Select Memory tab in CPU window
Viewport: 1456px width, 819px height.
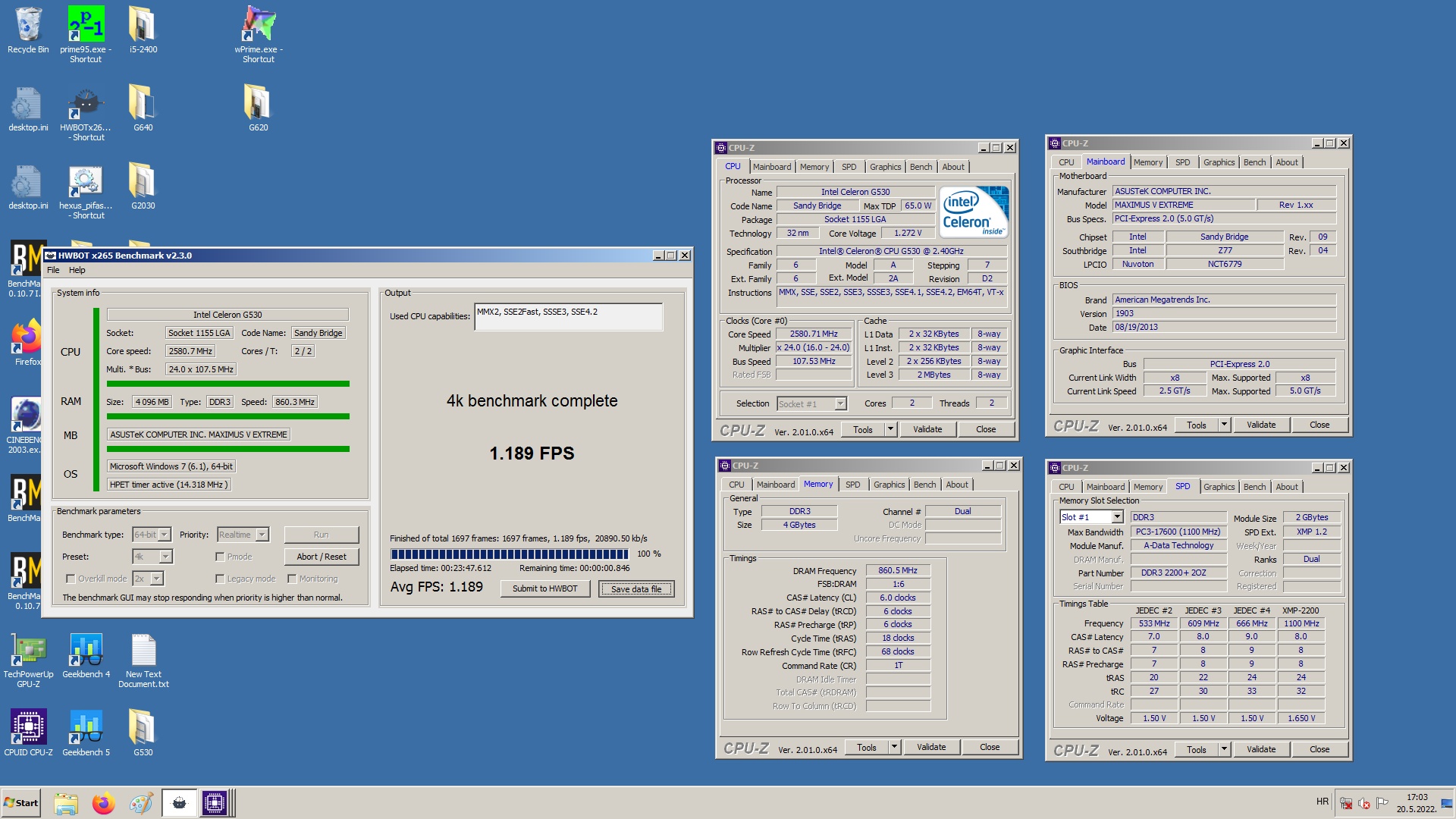pos(814,167)
